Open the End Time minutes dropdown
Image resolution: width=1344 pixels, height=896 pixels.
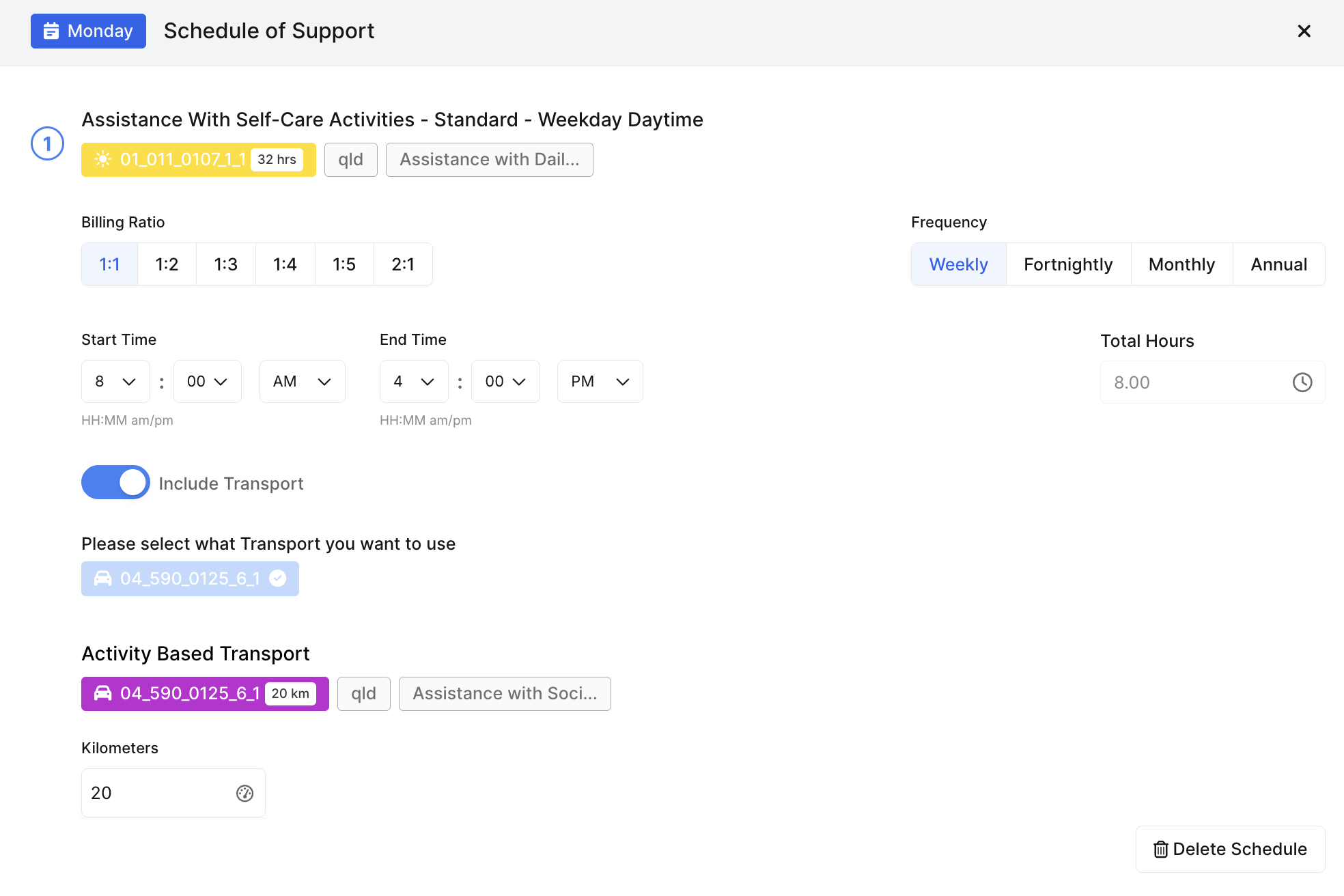(505, 381)
